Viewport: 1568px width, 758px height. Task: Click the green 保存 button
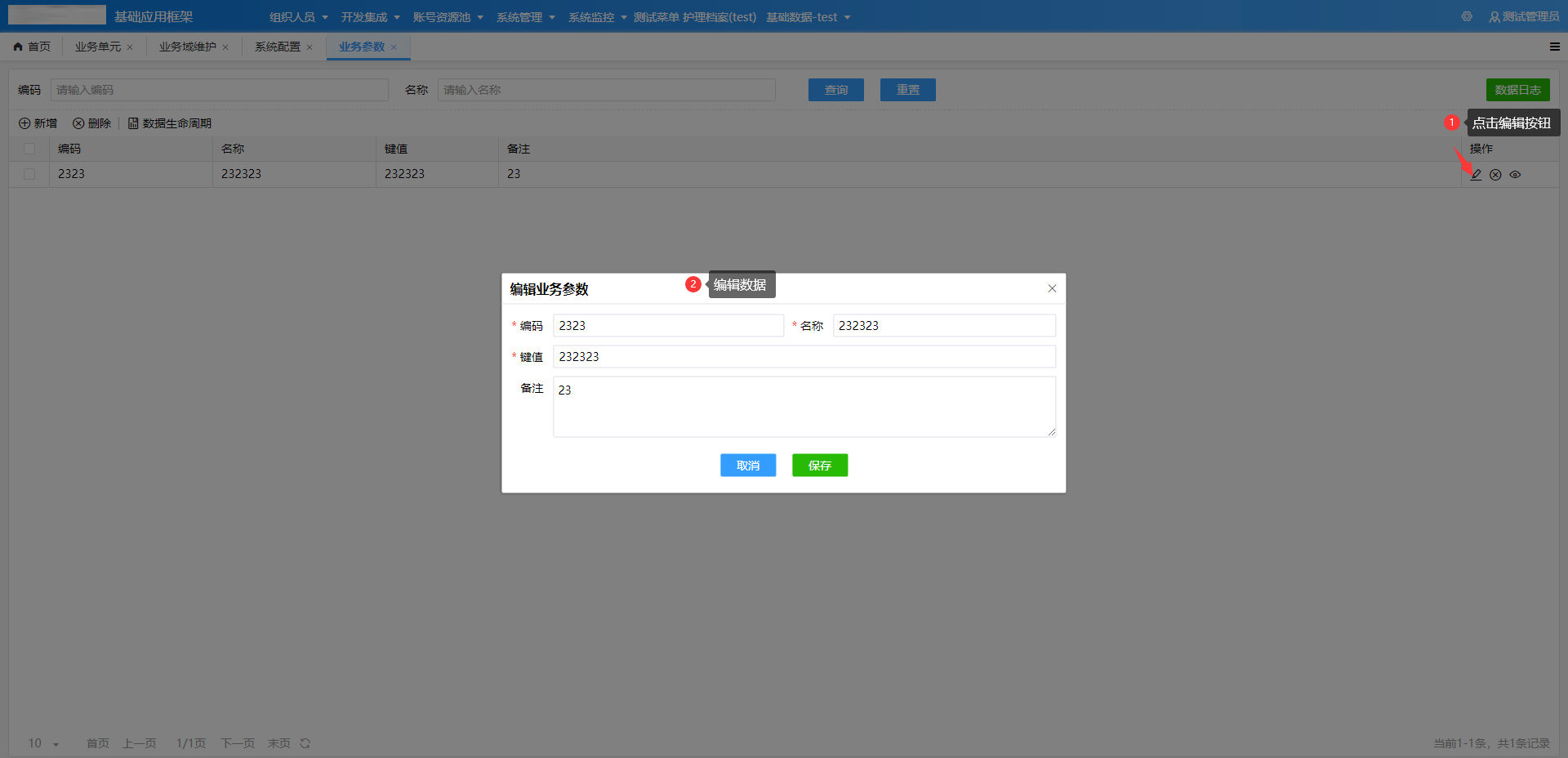819,465
